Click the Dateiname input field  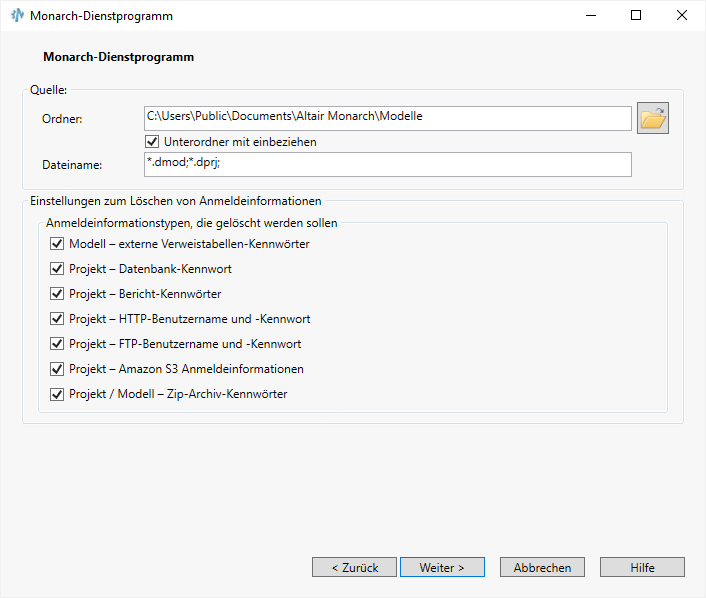(388, 164)
